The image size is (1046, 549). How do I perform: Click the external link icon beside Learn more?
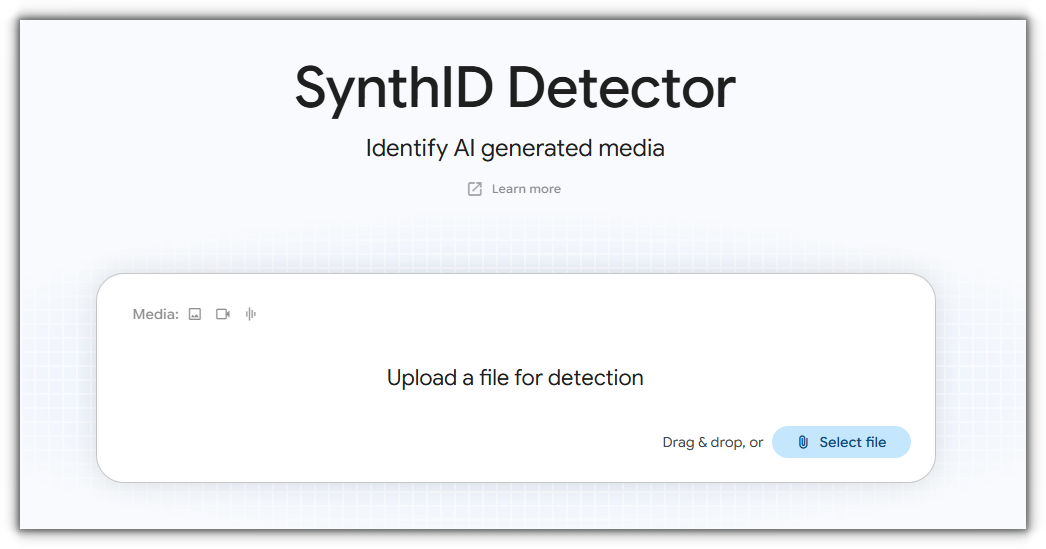474,189
